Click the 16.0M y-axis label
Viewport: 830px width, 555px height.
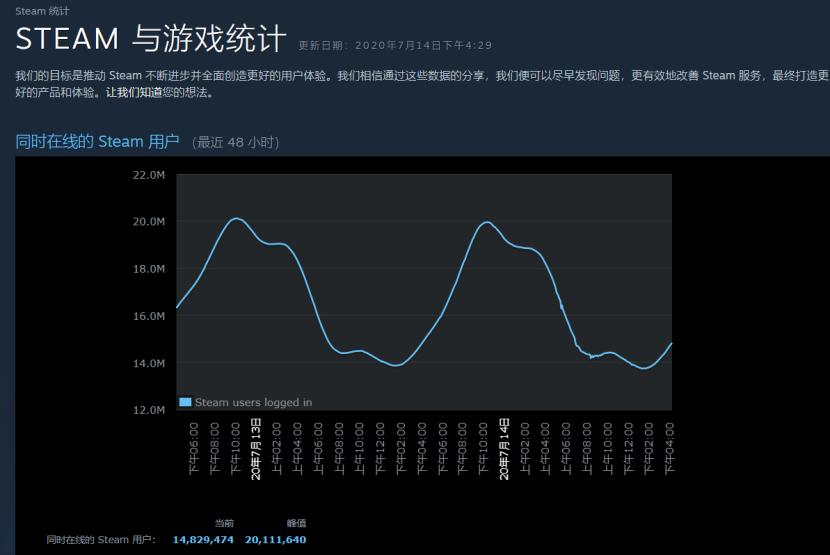(149, 316)
